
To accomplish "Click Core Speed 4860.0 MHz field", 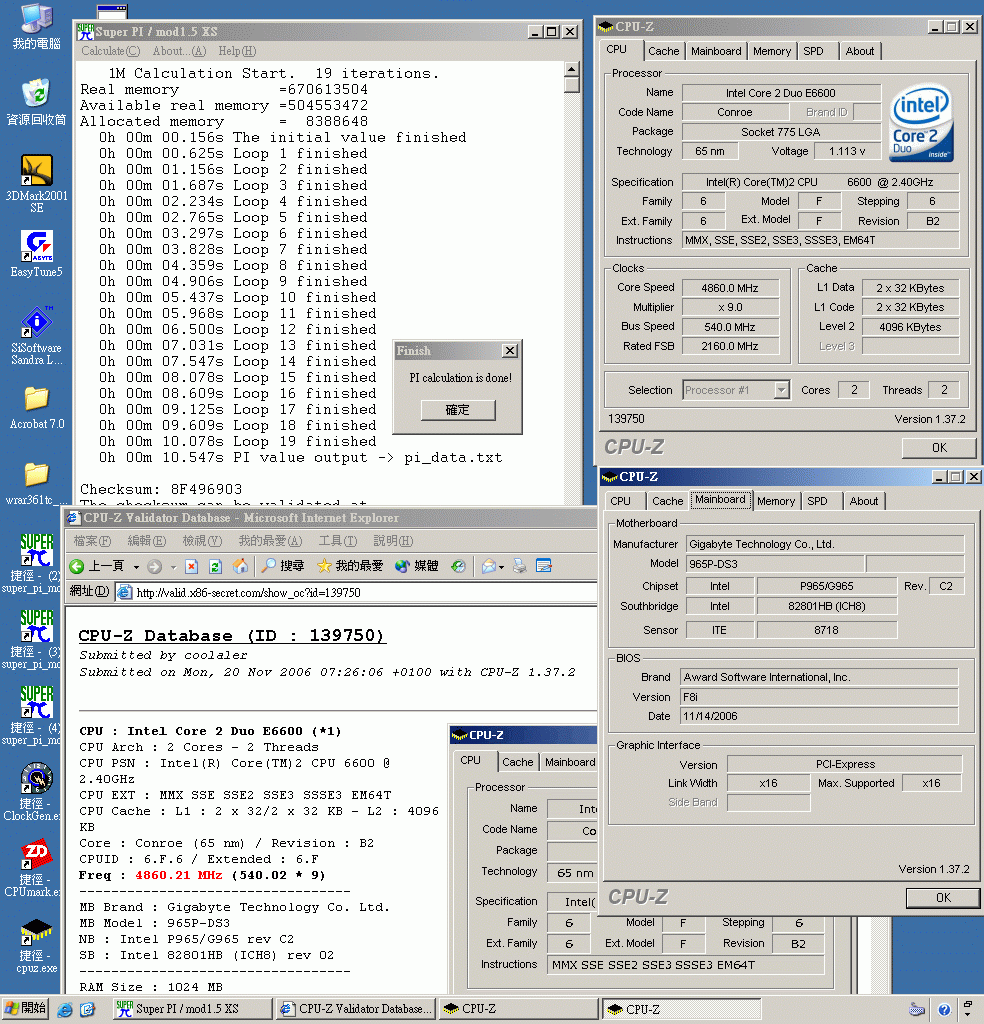I will (x=730, y=288).
